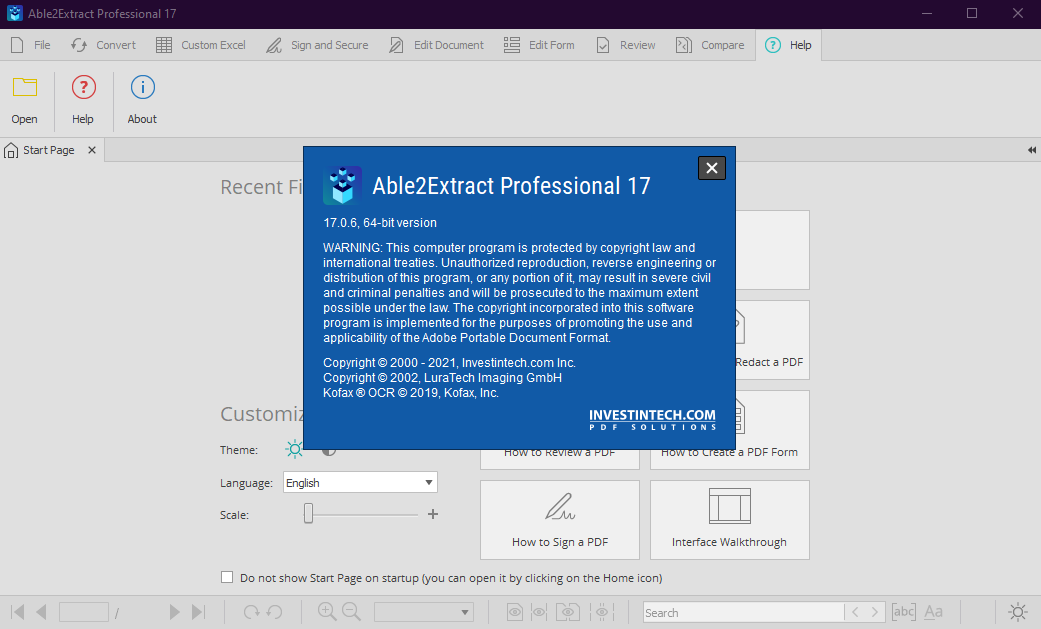Switch to the Convert tab
The height and width of the screenshot is (629, 1041).
pos(104,45)
